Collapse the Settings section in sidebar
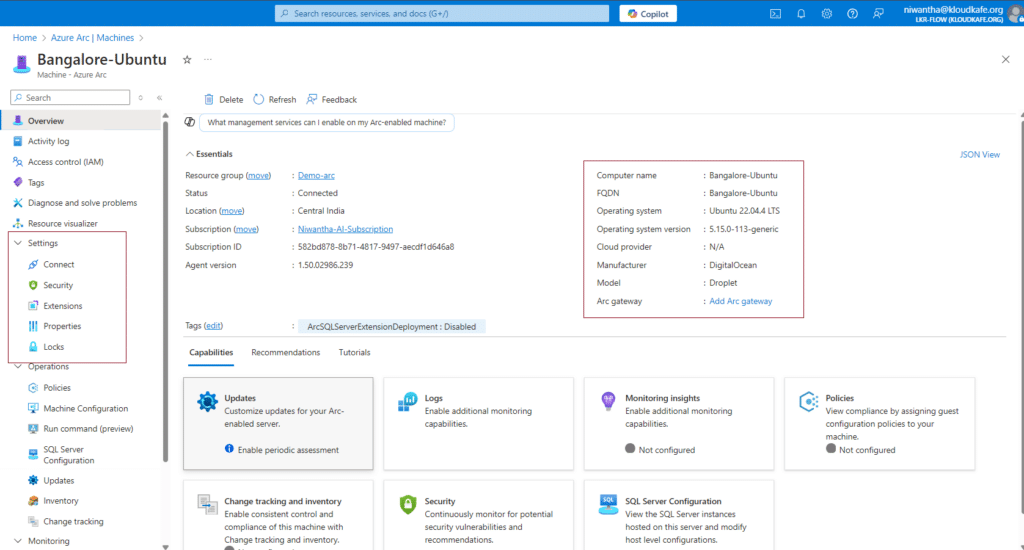The width and height of the screenshot is (1024, 550). [18, 243]
